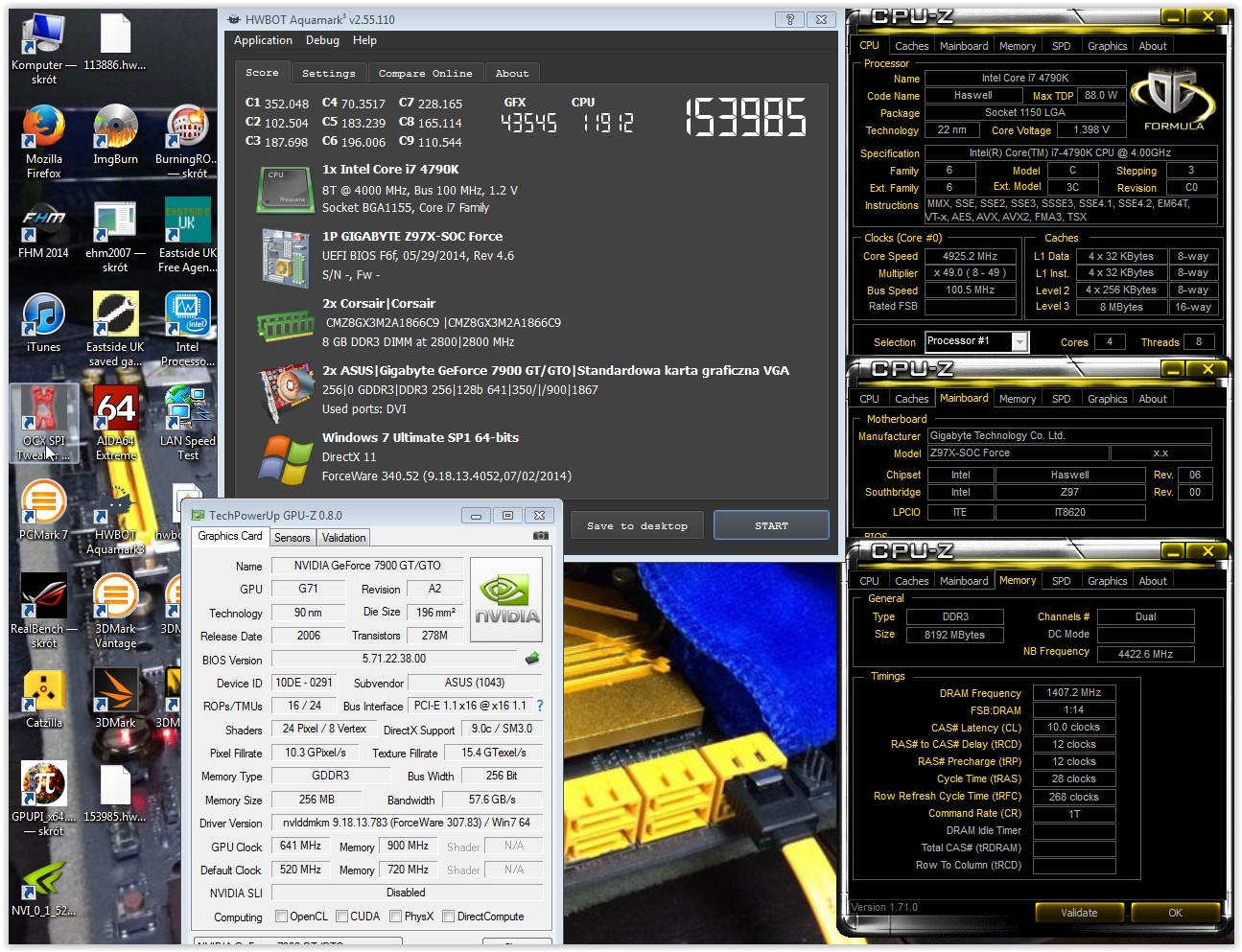Open Debug menu in HWBOT Aquamark
The width and height of the screenshot is (1242, 952).
(322, 40)
